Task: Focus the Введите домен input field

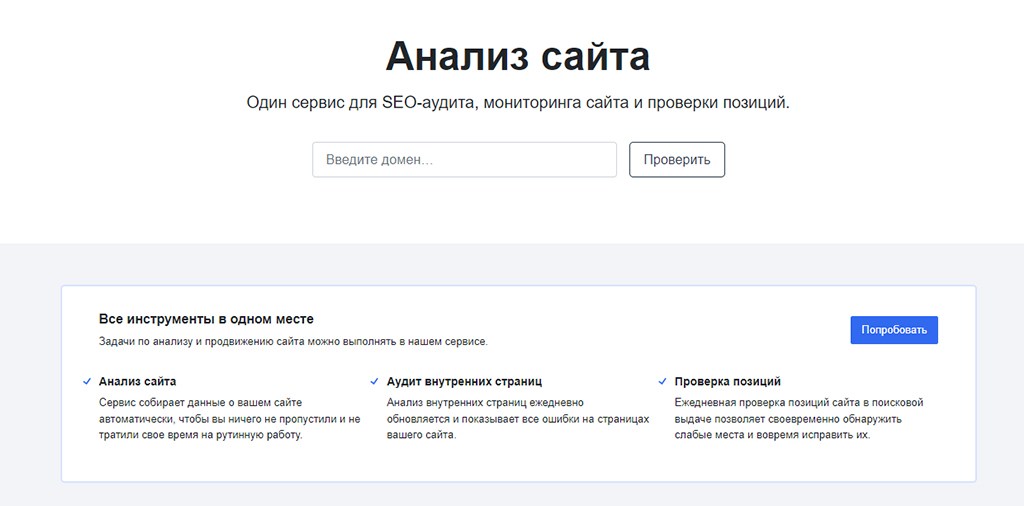Action: (x=464, y=160)
